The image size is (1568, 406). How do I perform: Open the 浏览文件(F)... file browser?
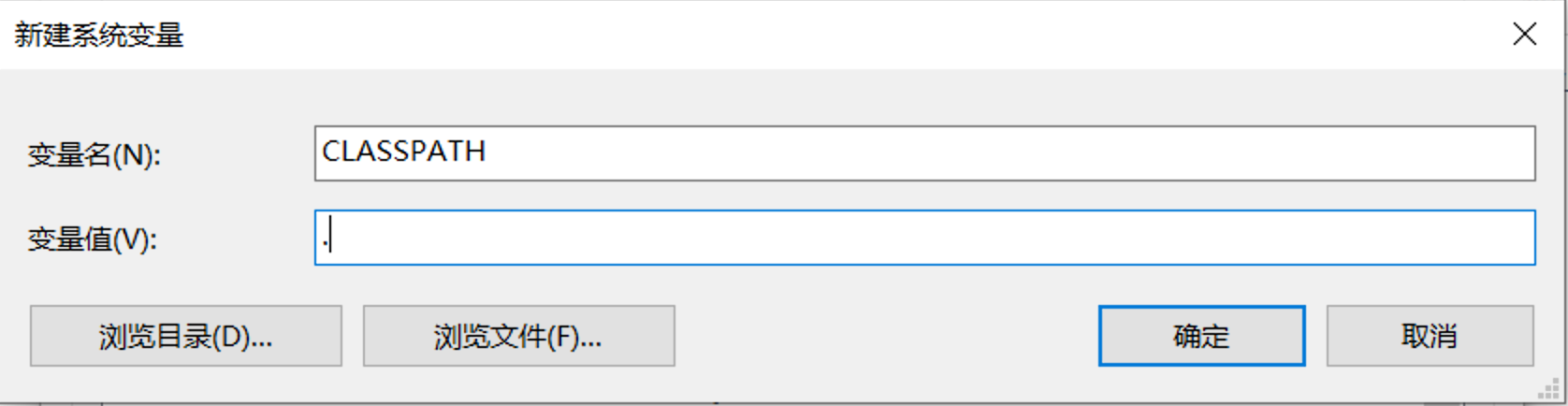point(518,336)
